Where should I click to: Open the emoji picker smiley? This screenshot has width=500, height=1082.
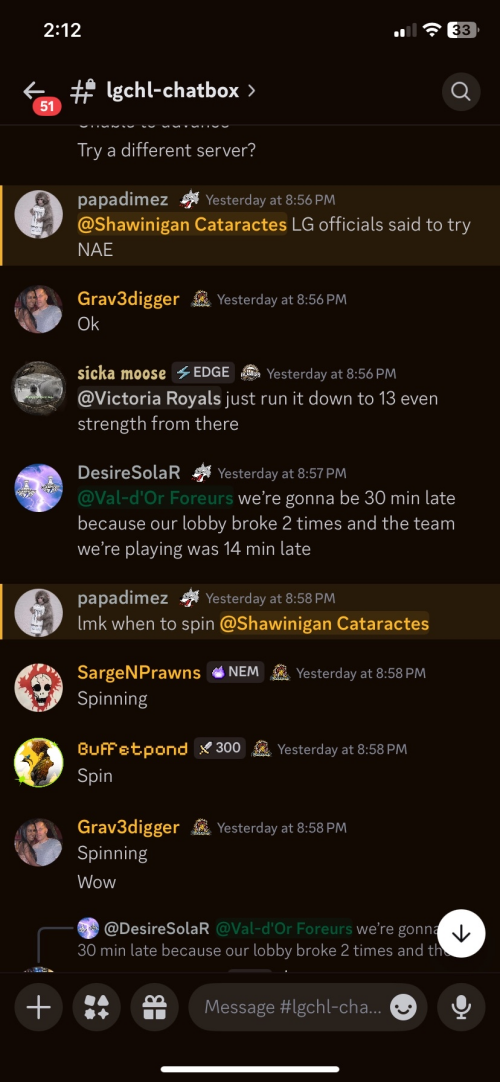(403, 1007)
